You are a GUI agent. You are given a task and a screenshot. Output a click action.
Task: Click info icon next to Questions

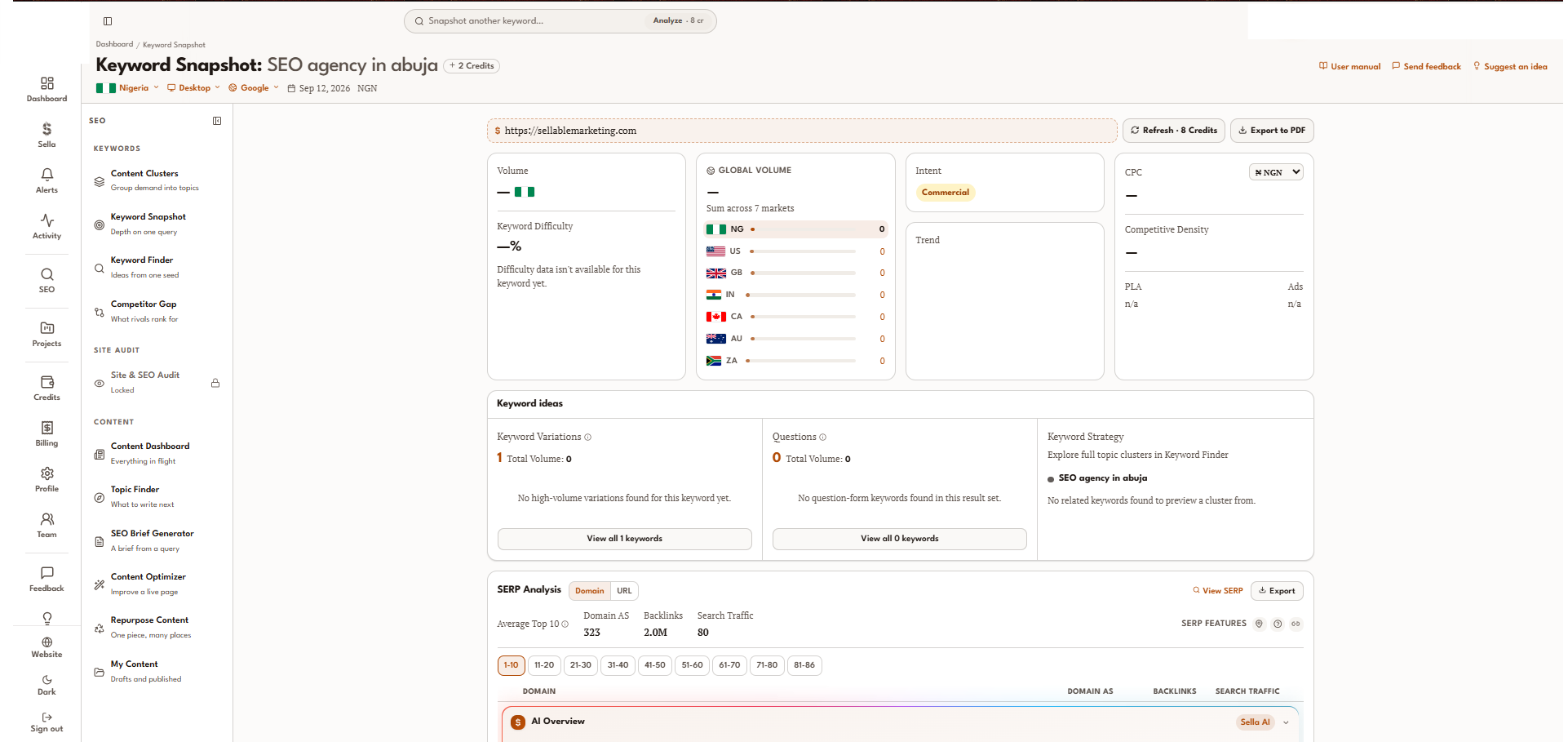point(822,438)
